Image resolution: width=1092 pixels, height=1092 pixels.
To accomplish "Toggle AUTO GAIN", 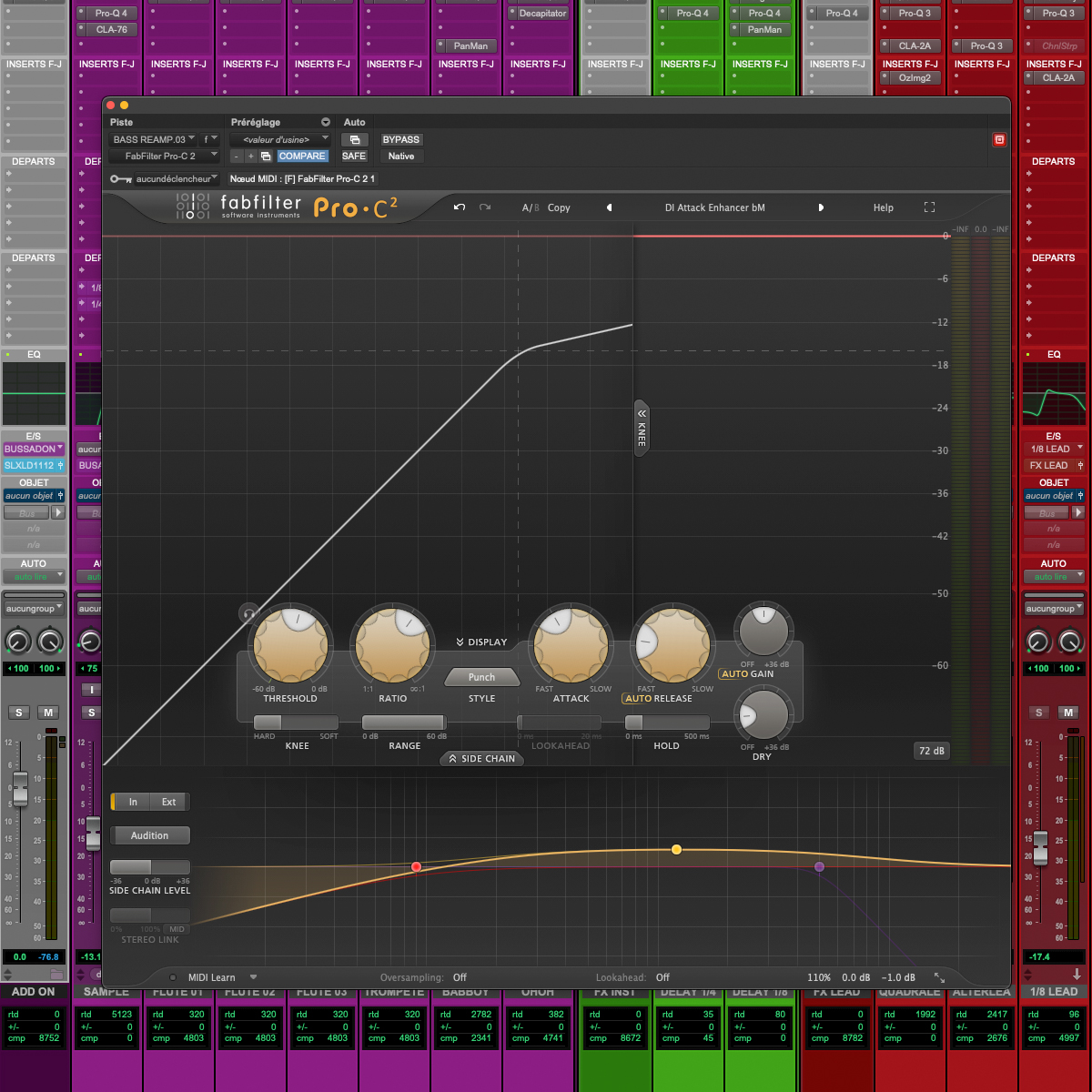I will click(733, 673).
